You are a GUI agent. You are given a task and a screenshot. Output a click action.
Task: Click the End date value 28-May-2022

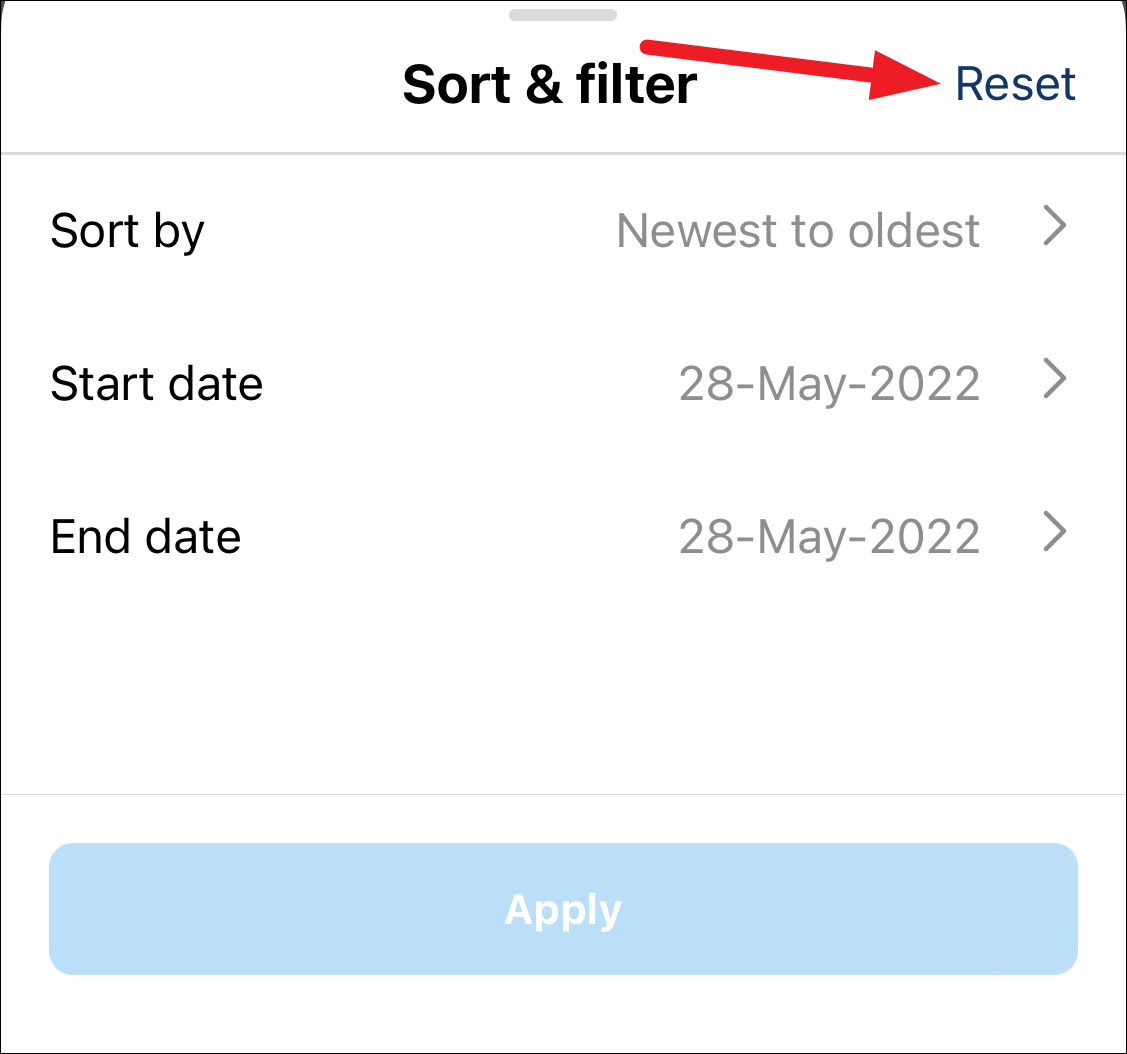(x=829, y=537)
